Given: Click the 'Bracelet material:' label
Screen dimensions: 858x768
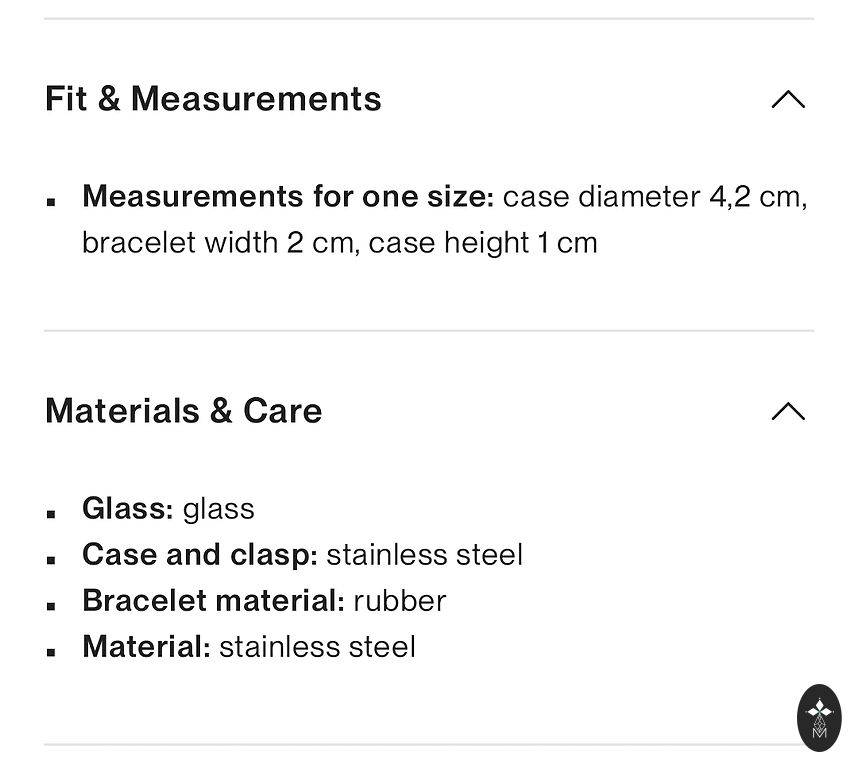Looking at the screenshot, I should (x=213, y=601).
